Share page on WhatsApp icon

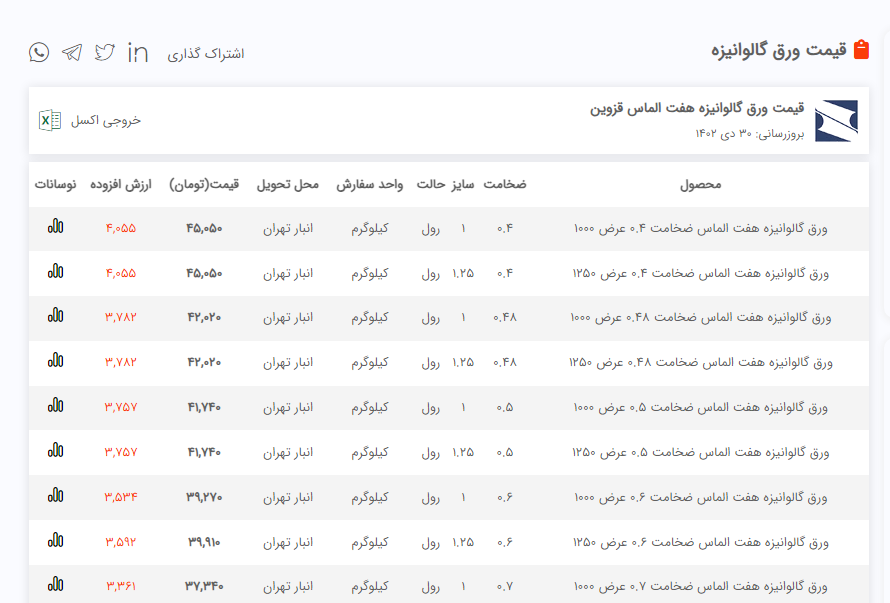coord(39,53)
